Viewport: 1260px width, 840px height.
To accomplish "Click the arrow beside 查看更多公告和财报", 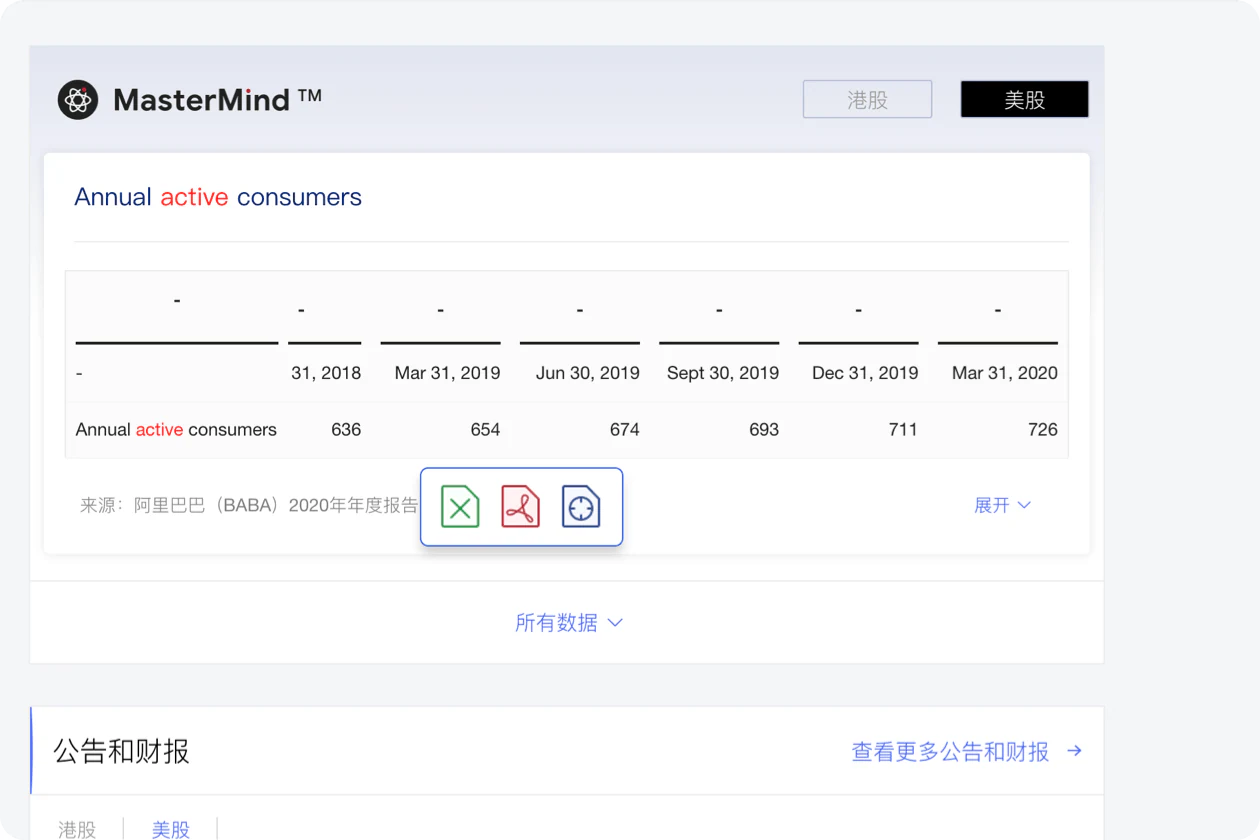I will 1075,750.
